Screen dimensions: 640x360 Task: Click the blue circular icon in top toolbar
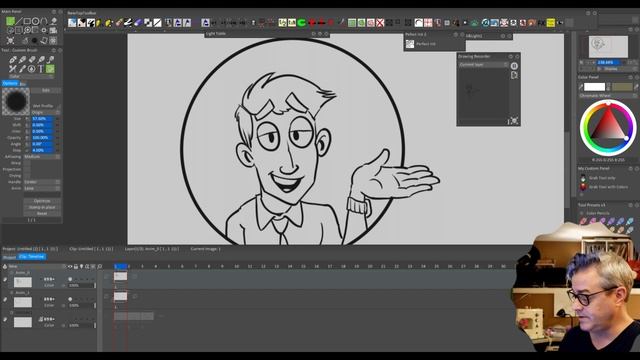tap(485, 23)
